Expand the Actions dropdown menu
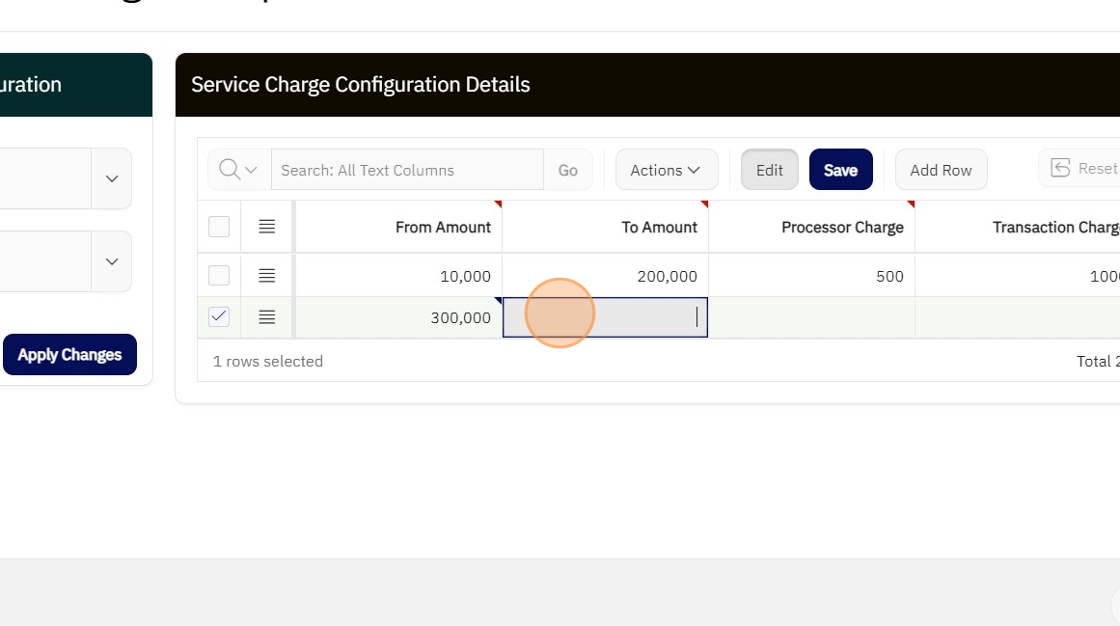Viewport: 1120px width, 626px height. coord(666,170)
